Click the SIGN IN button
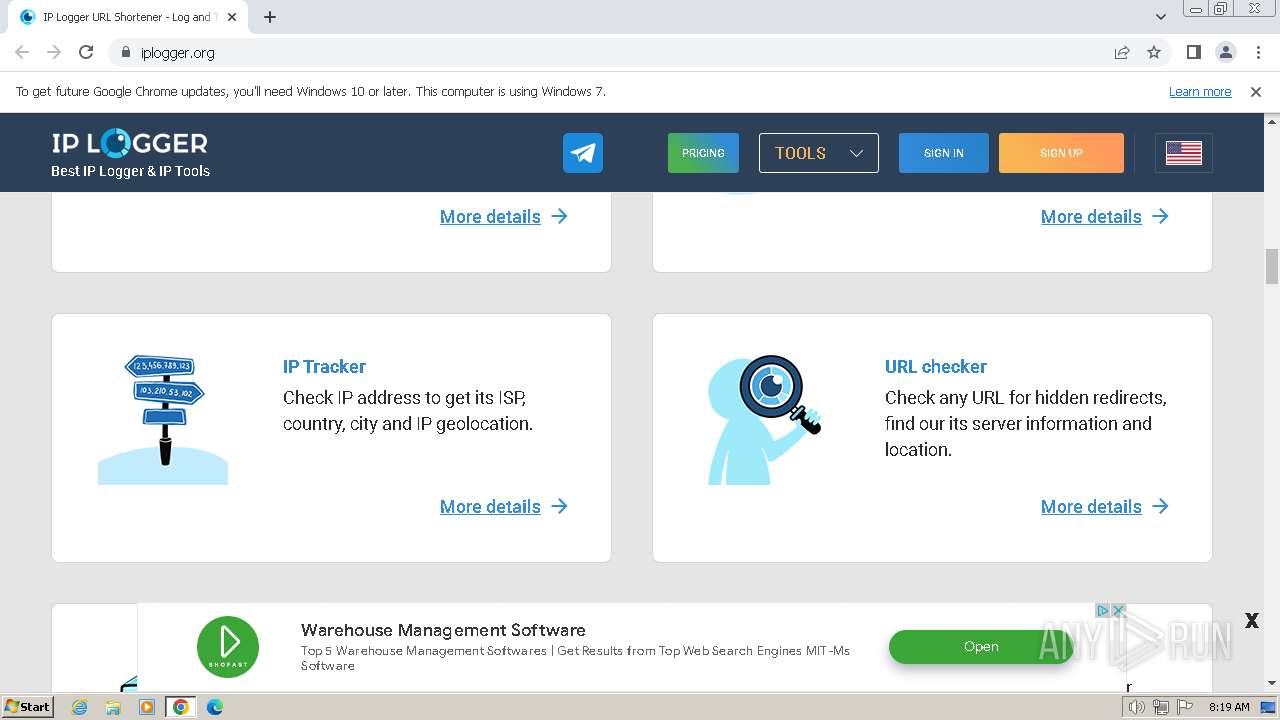1280x720 pixels. pyautogui.click(x=944, y=153)
